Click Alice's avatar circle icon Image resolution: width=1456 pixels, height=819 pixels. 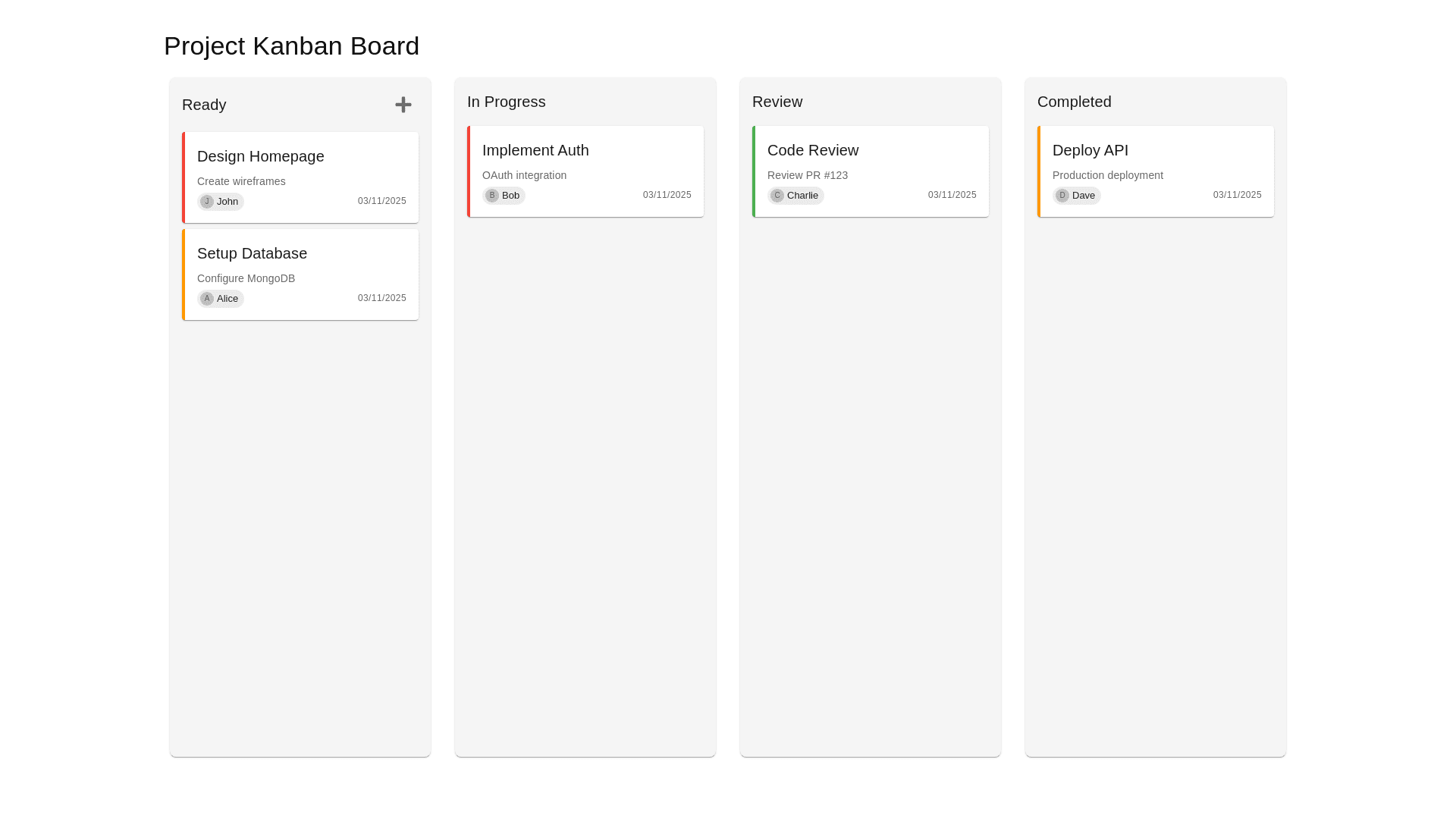click(x=207, y=299)
